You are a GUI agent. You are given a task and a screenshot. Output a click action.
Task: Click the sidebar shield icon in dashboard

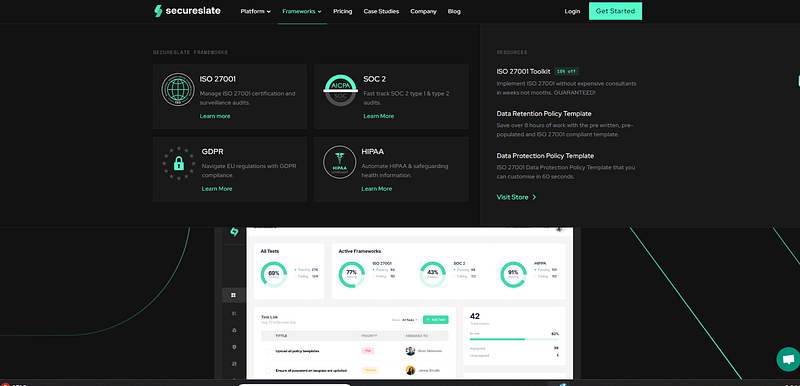pos(234,347)
